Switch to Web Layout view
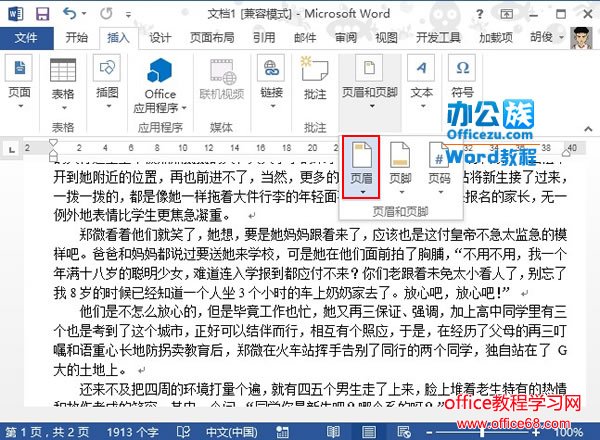600x440 pixels. [404, 432]
